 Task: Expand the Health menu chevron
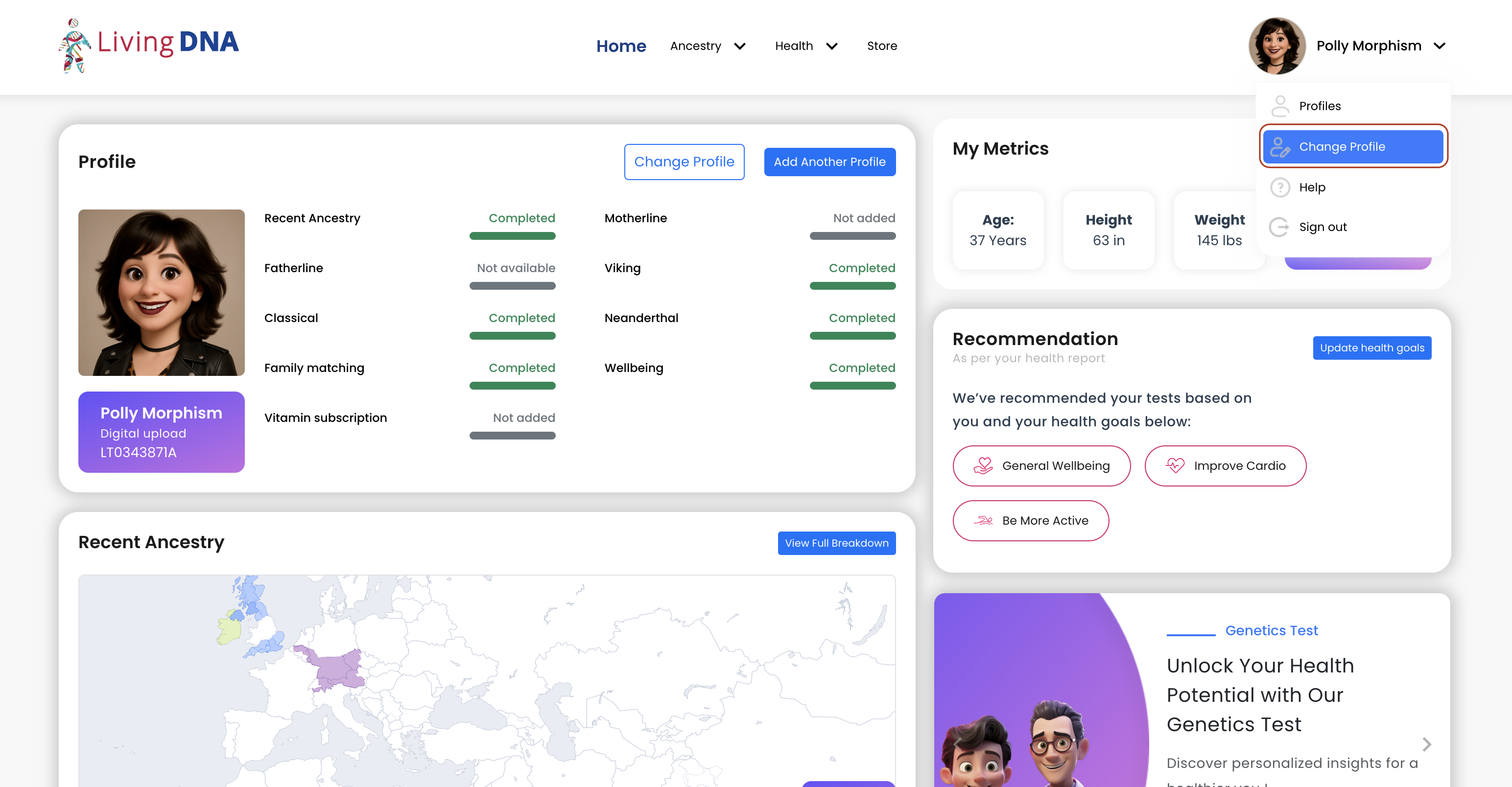[832, 46]
